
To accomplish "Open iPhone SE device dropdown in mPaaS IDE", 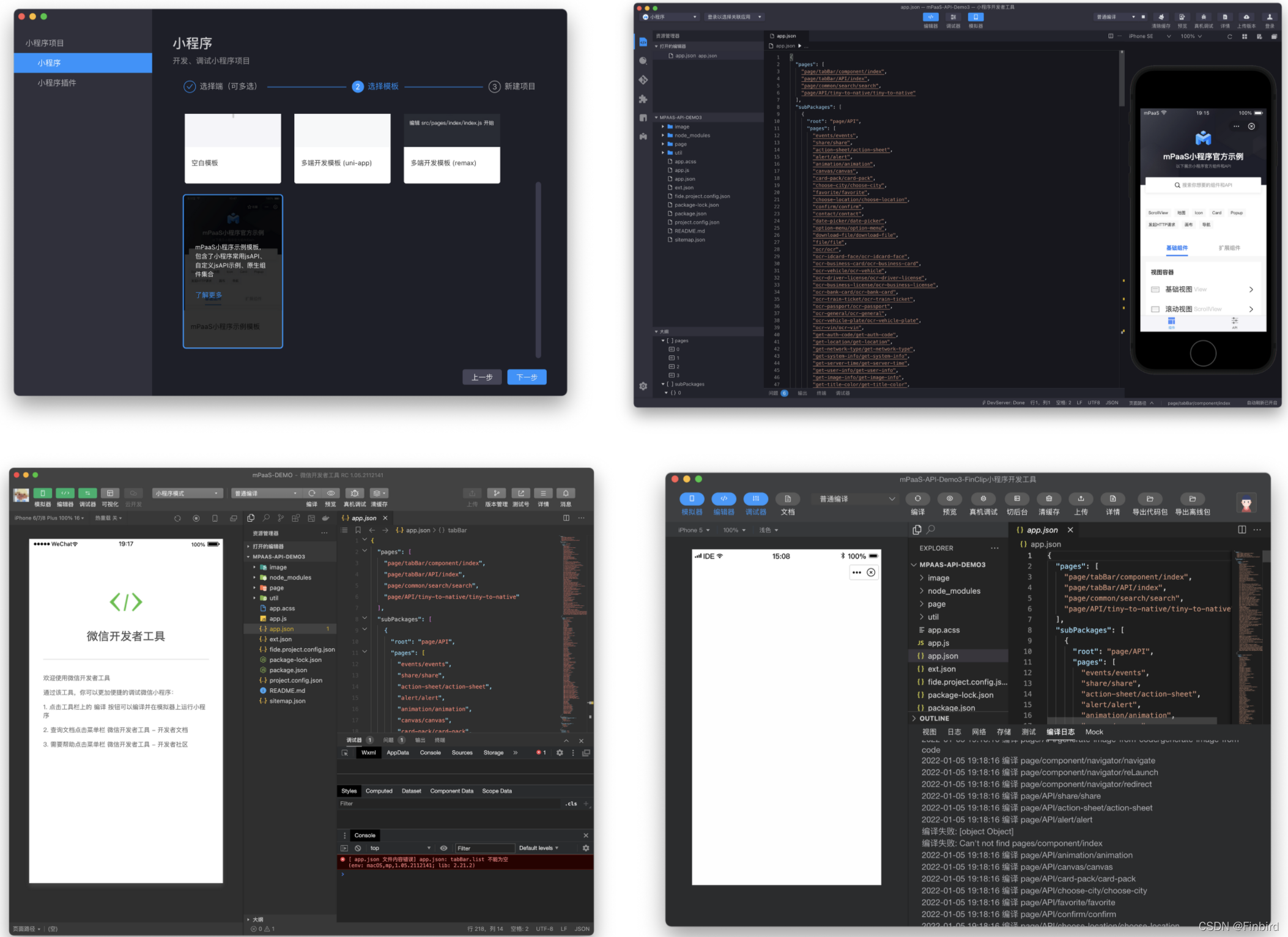I will coord(1150,36).
